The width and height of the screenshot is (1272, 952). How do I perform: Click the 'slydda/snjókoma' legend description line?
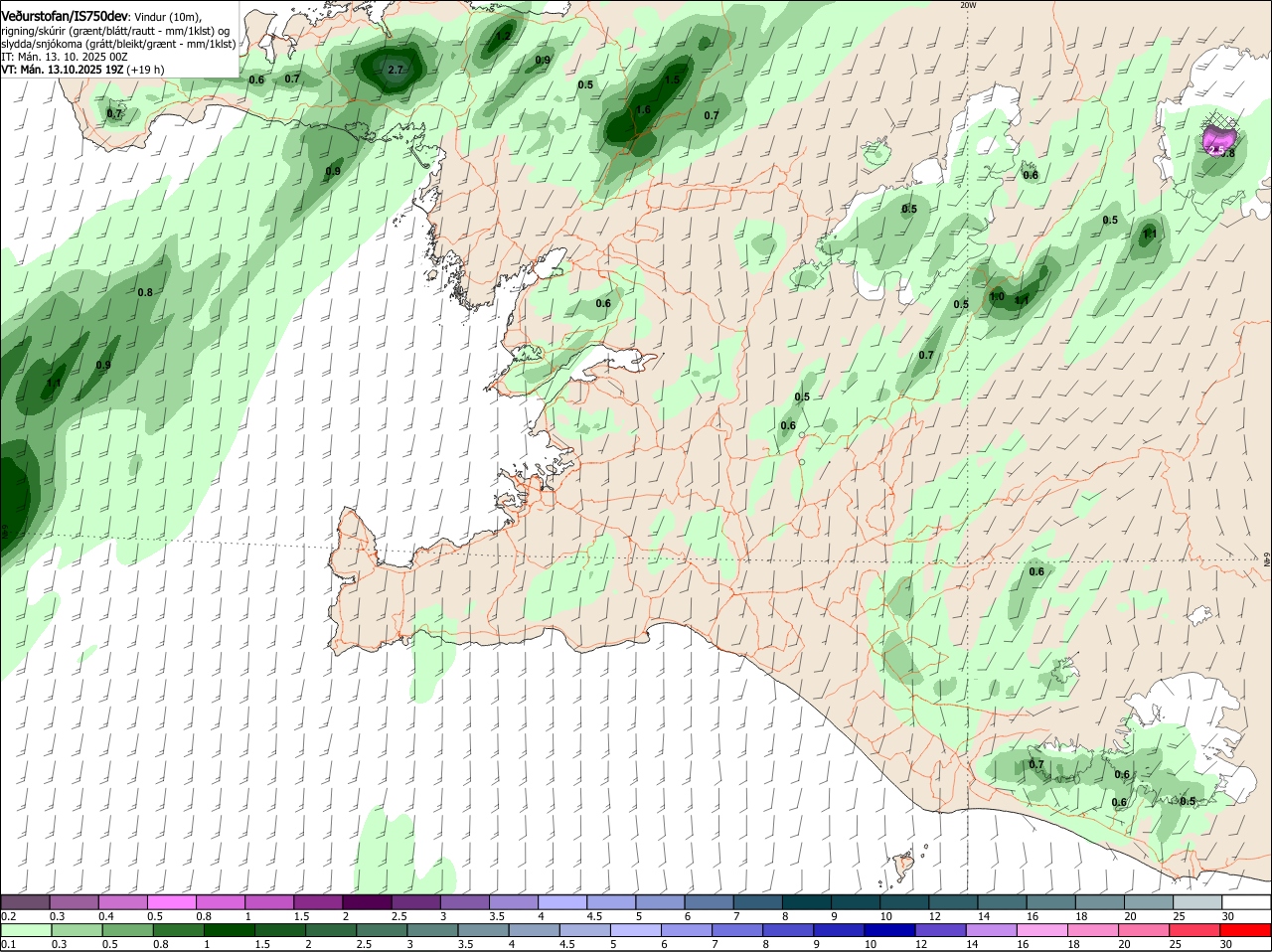[118, 44]
